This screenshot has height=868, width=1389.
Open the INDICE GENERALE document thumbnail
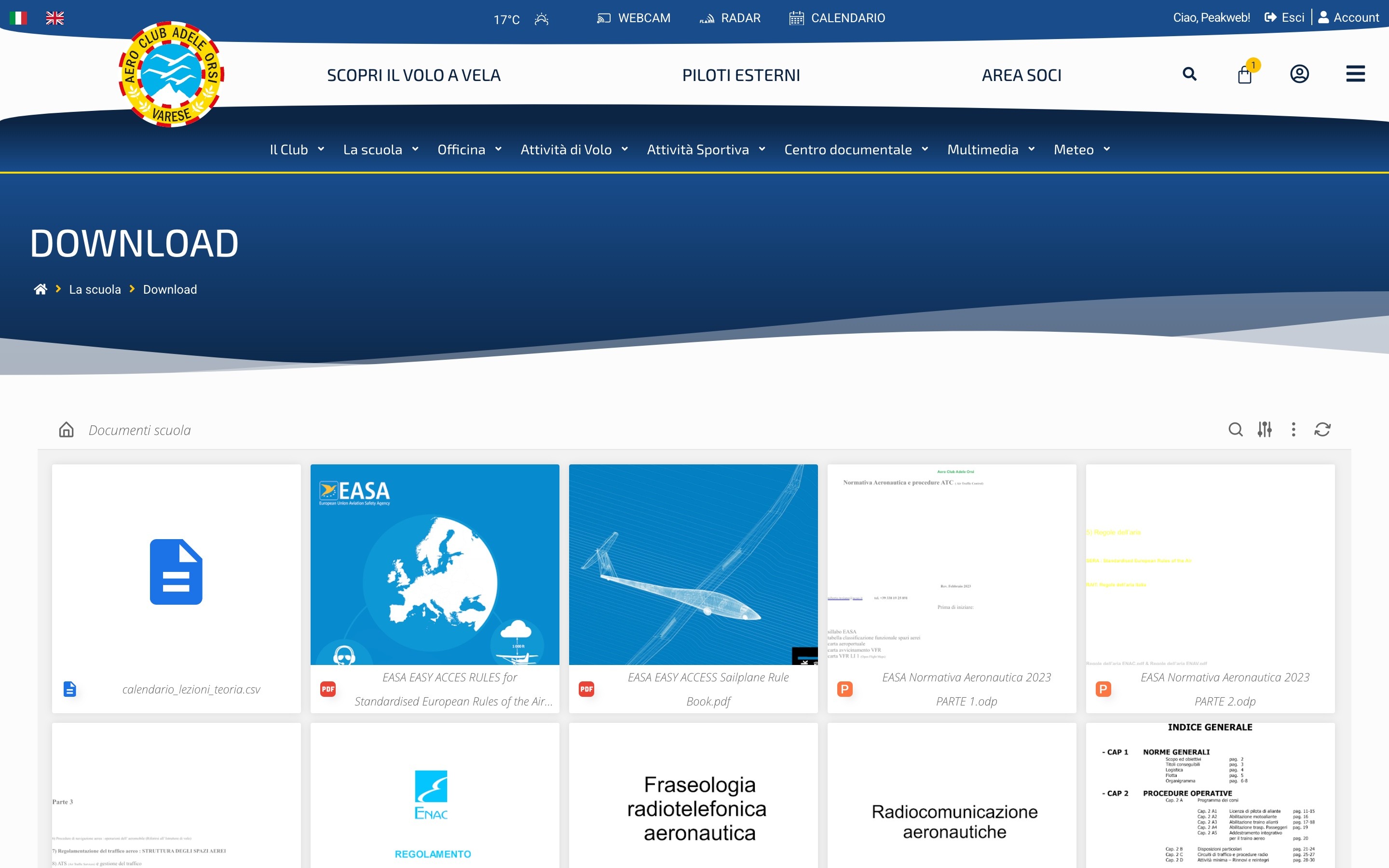(1210, 796)
